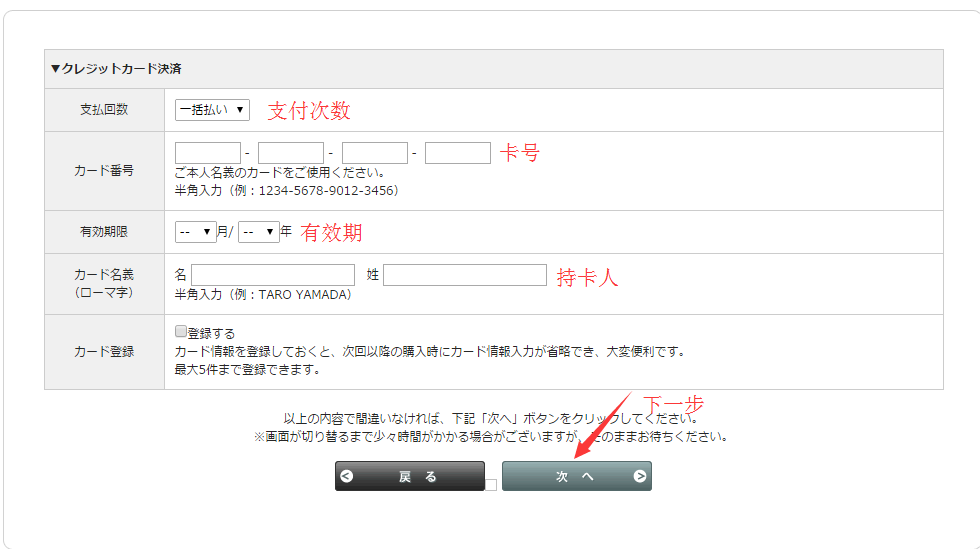Click the カード登録 row label
Viewport: 980px width, 549px height.
(x=104, y=352)
